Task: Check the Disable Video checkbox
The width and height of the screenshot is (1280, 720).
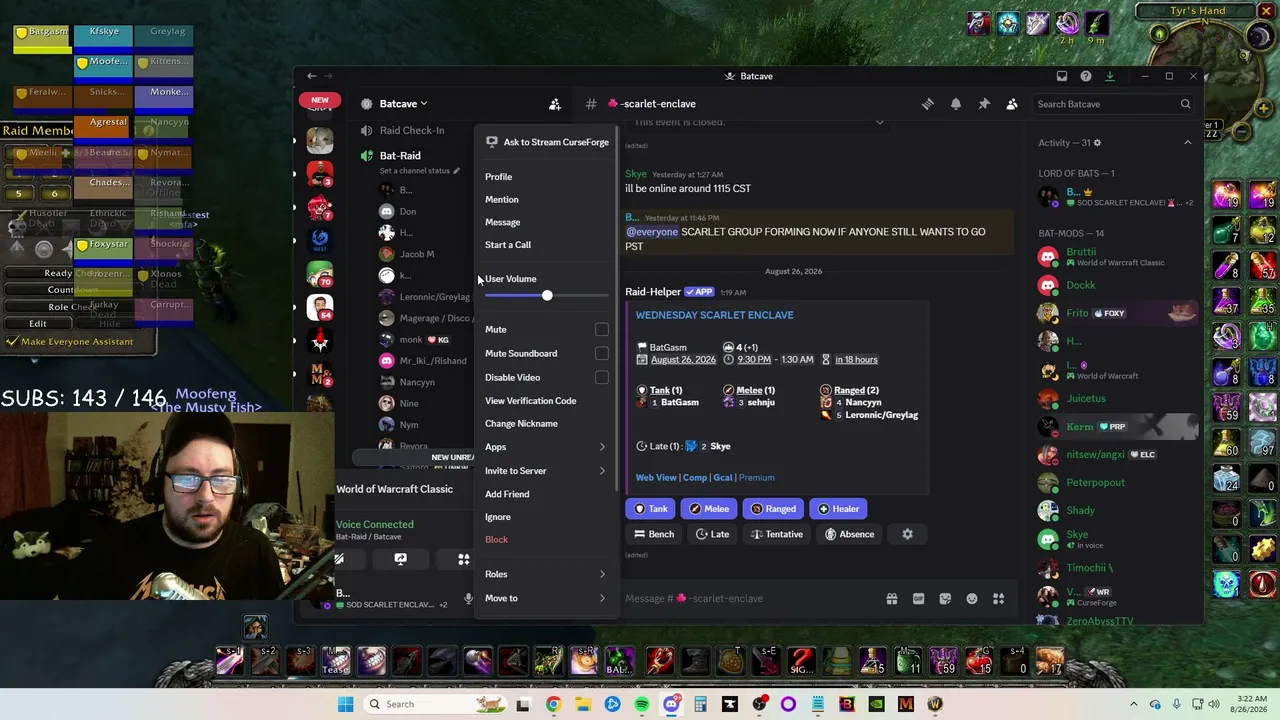Action: 602,377
